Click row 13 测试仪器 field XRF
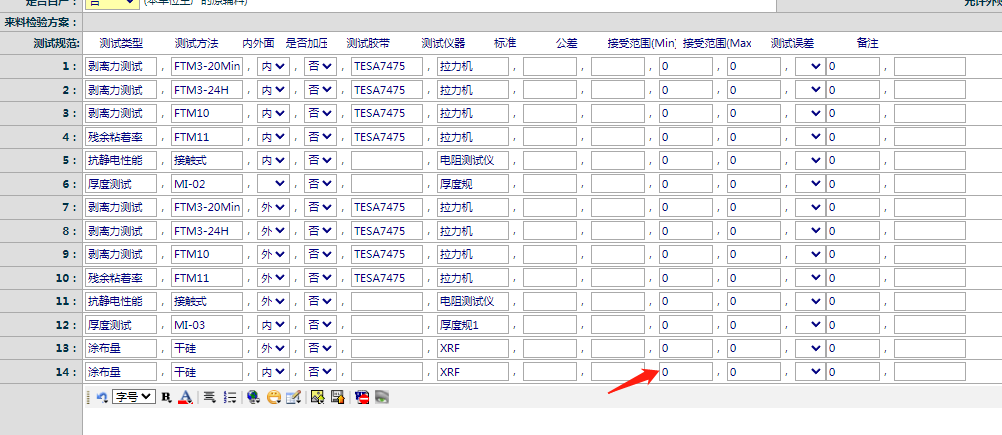 click(x=473, y=348)
